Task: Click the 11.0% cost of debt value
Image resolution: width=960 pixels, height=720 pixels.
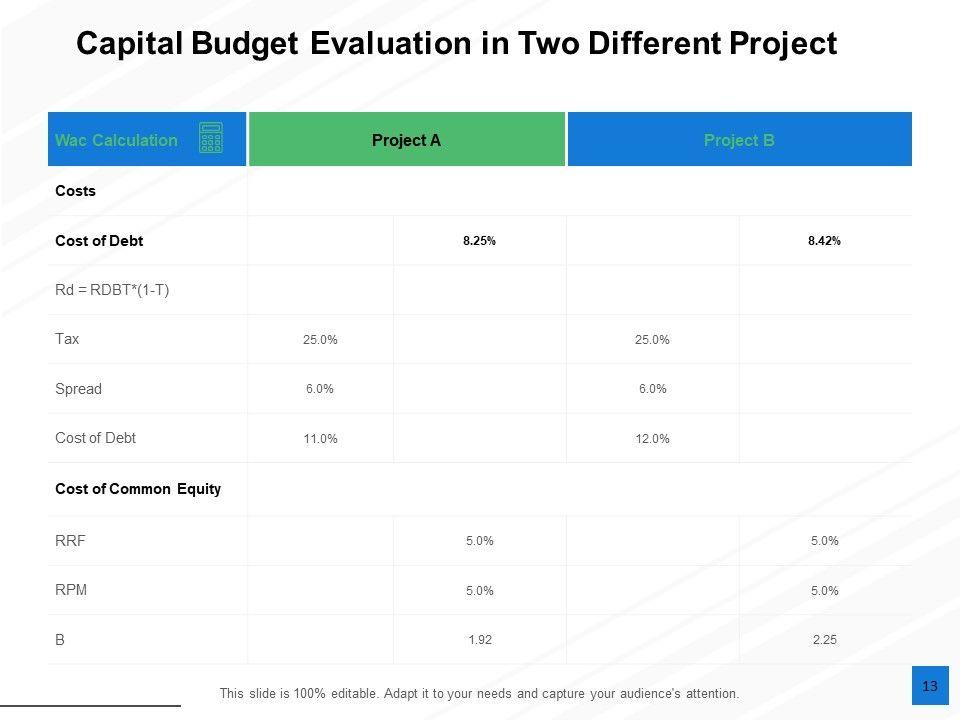Action: coord(320,439)
